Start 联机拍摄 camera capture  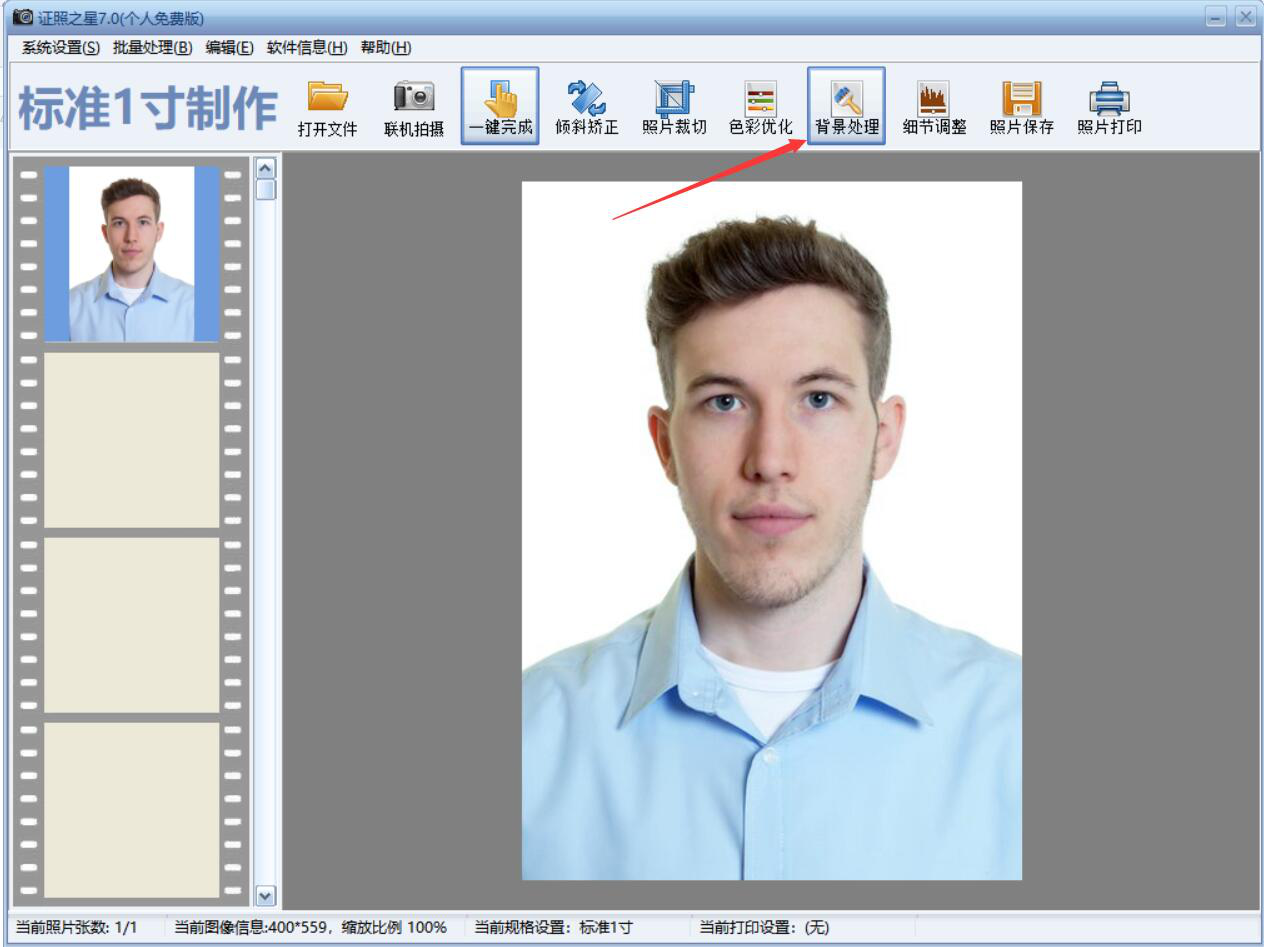click(x=414, y=107)
